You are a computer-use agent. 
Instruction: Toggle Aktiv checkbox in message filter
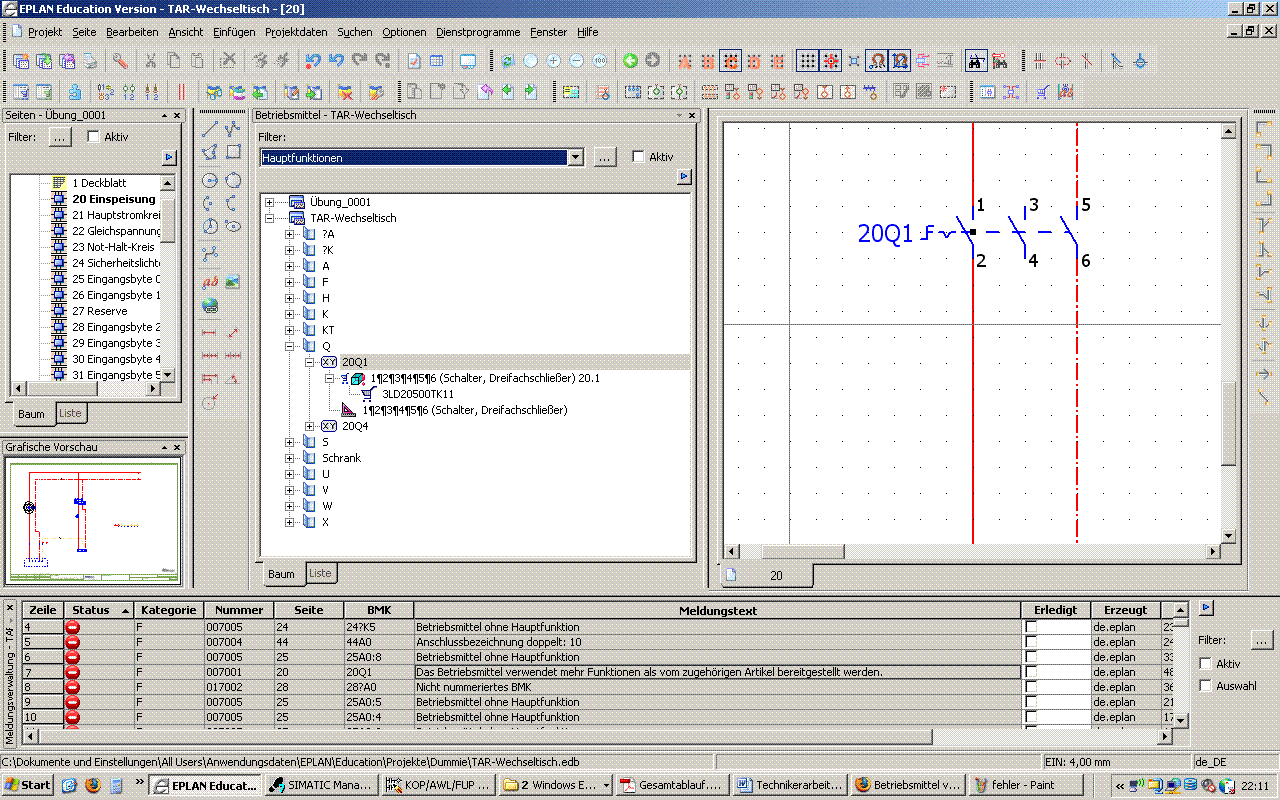click(x=1205, y=664)
